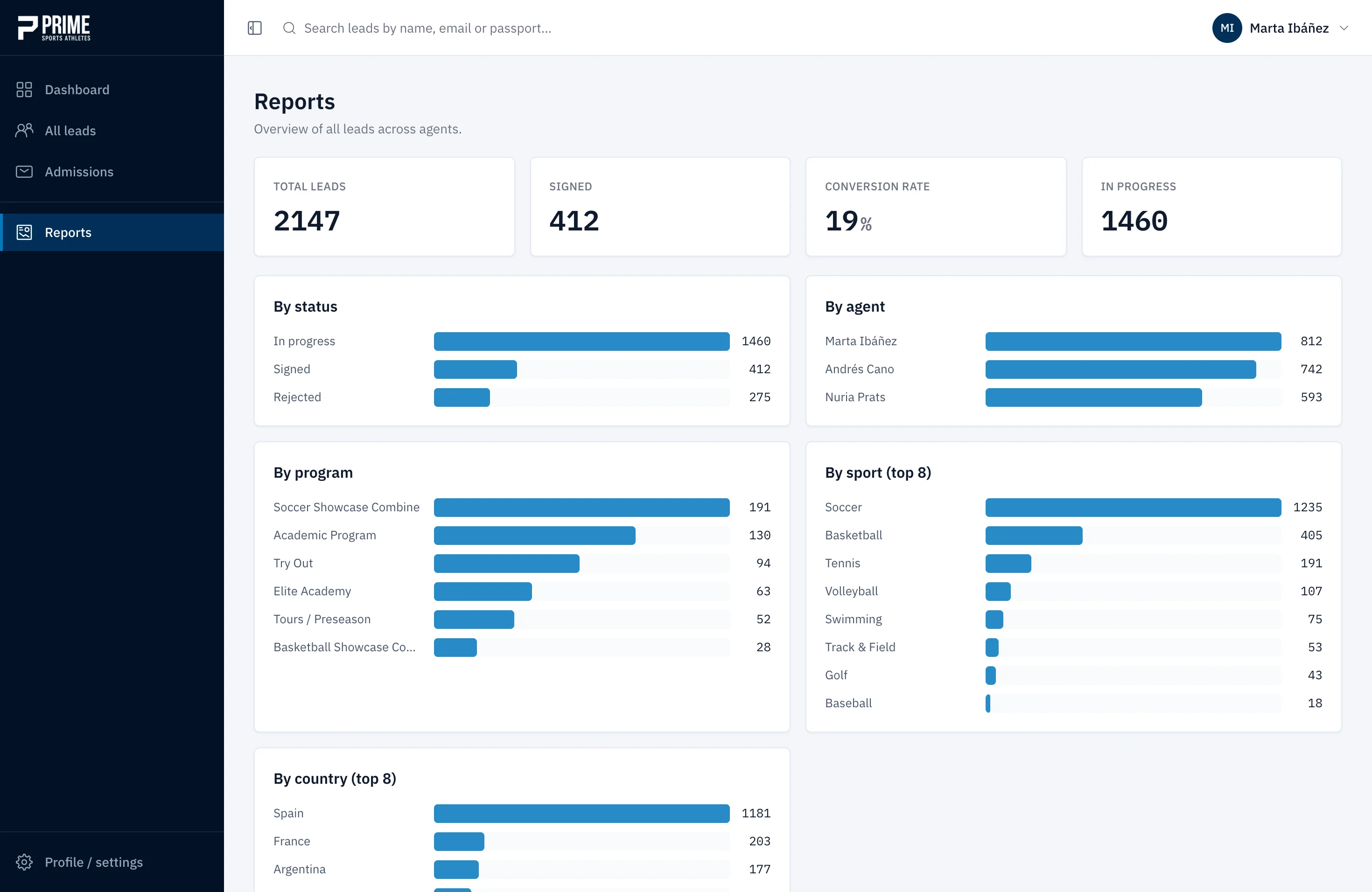Click the Dashboard grid icon
The height and width of the screenshot is (892, 1372).
tap(24, 89)
